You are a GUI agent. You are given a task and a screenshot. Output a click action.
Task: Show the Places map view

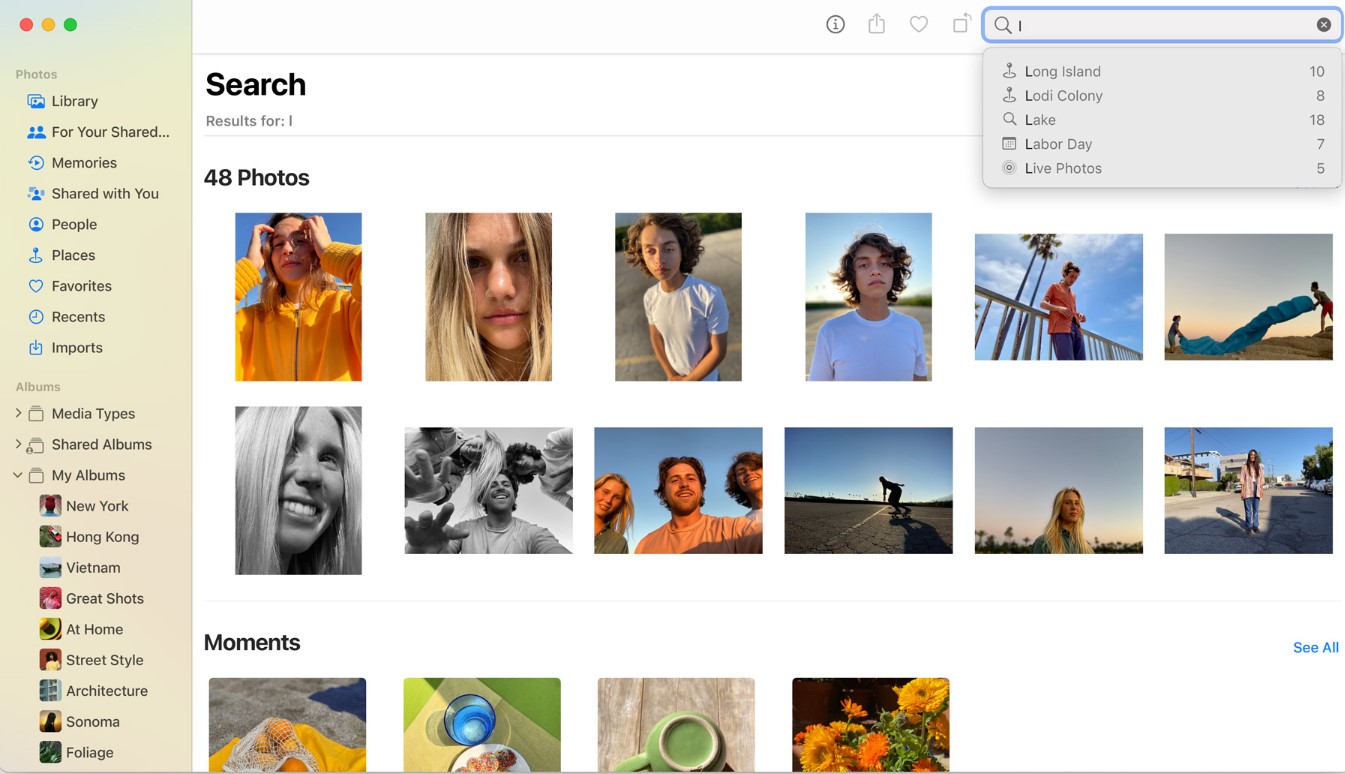(x=73, y=255)
